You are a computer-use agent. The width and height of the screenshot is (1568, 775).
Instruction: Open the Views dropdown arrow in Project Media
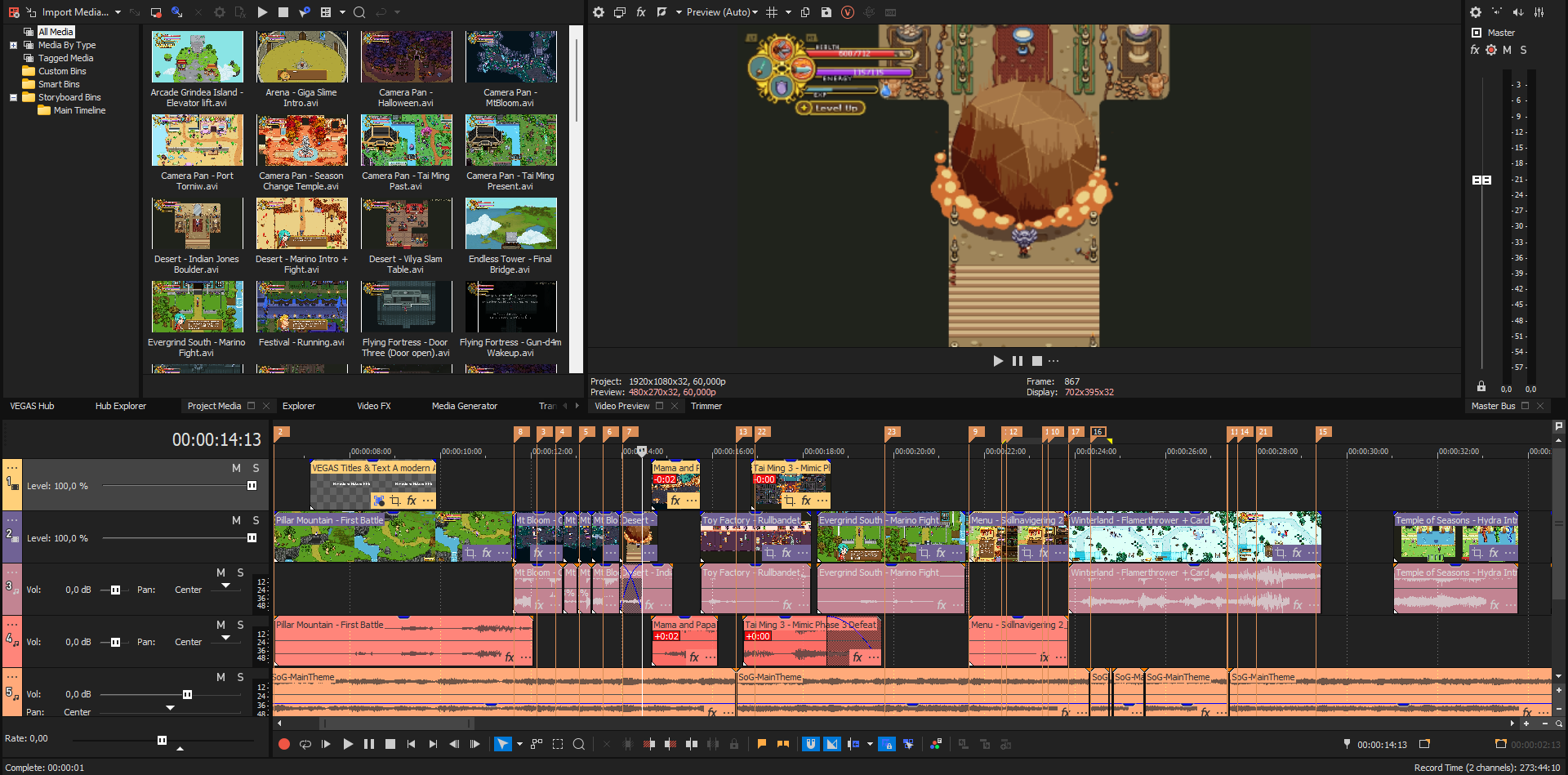[x=342, y=12]
